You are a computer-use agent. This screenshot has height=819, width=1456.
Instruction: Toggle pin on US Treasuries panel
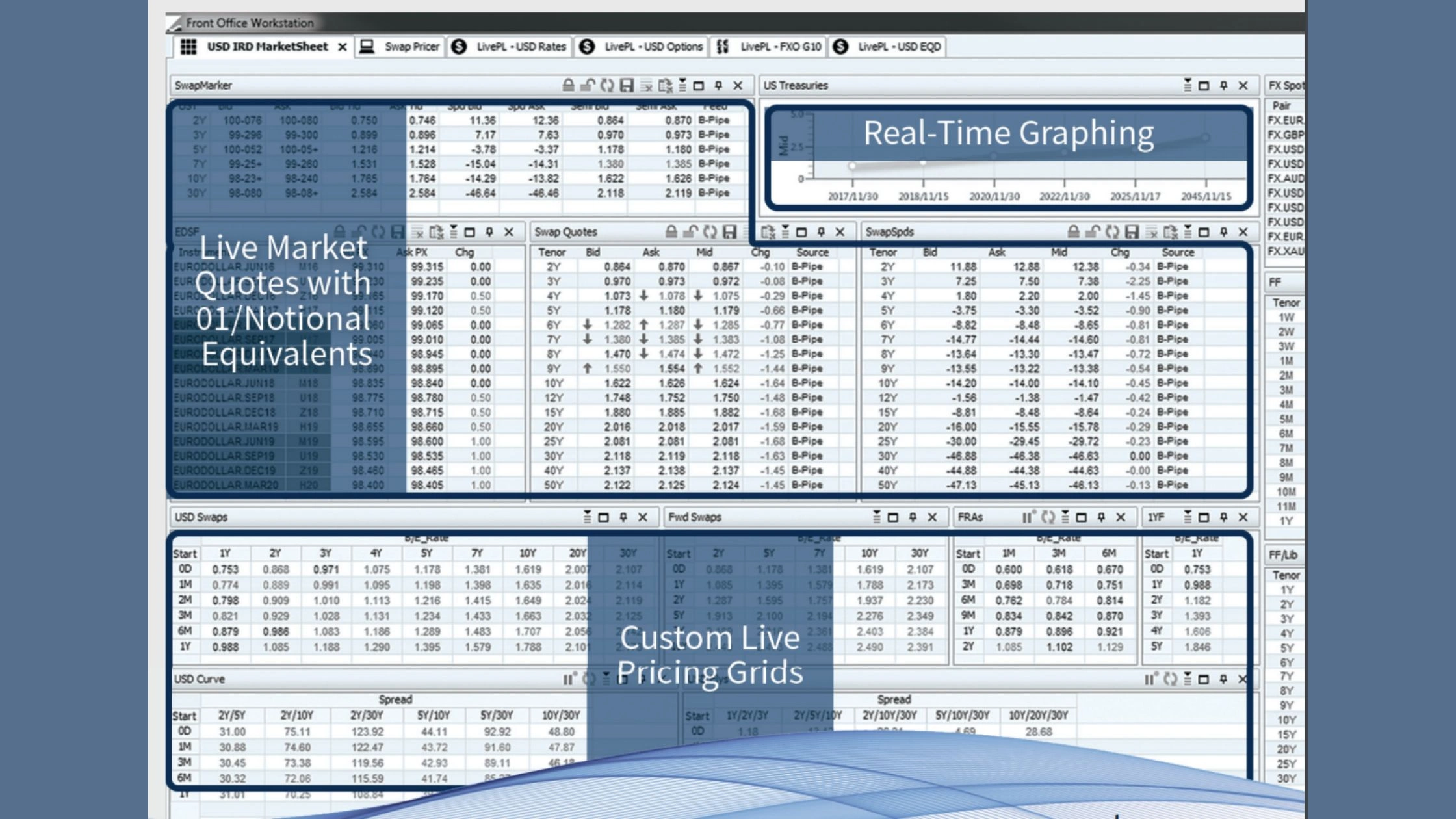pos(1223,85)
